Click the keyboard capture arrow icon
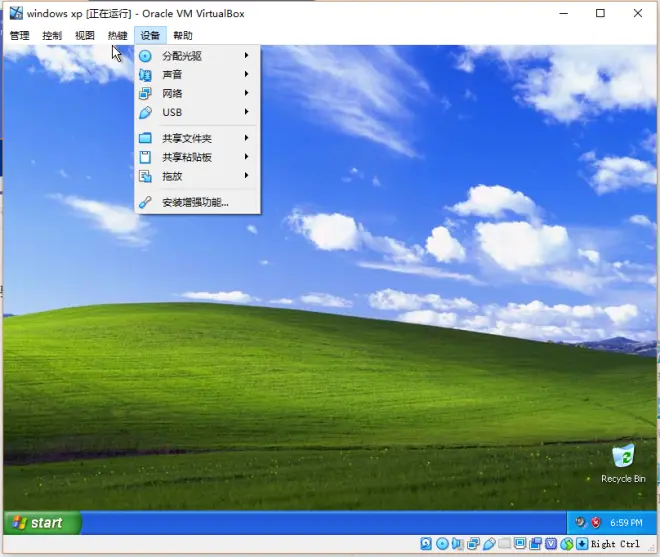This screenshot has width=660, height=557. [582, 544]
